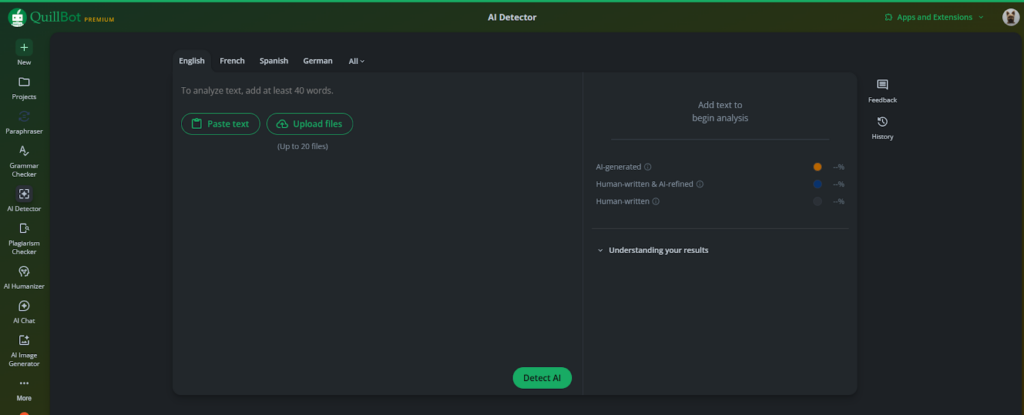This screenshot has width=1024, height=415.
Task: Open the Paraphraser tool
Action: tap(24, 117)
